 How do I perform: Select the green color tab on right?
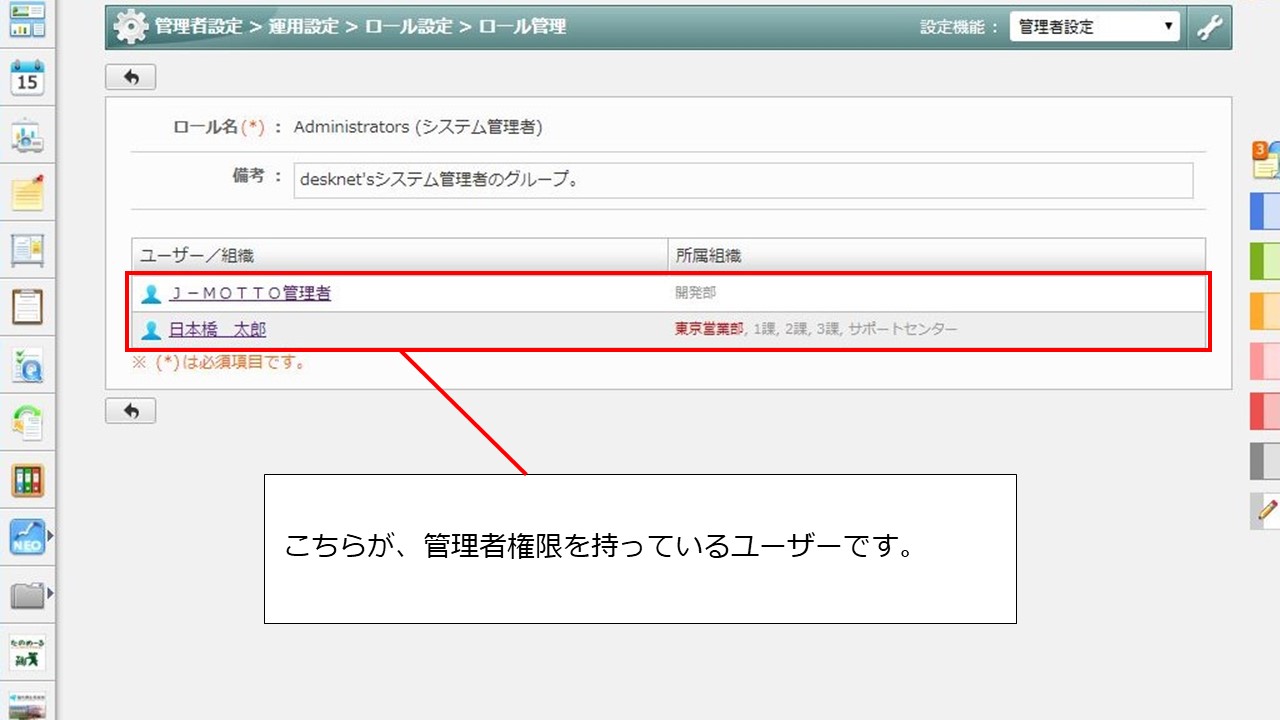coord(1265,261)
